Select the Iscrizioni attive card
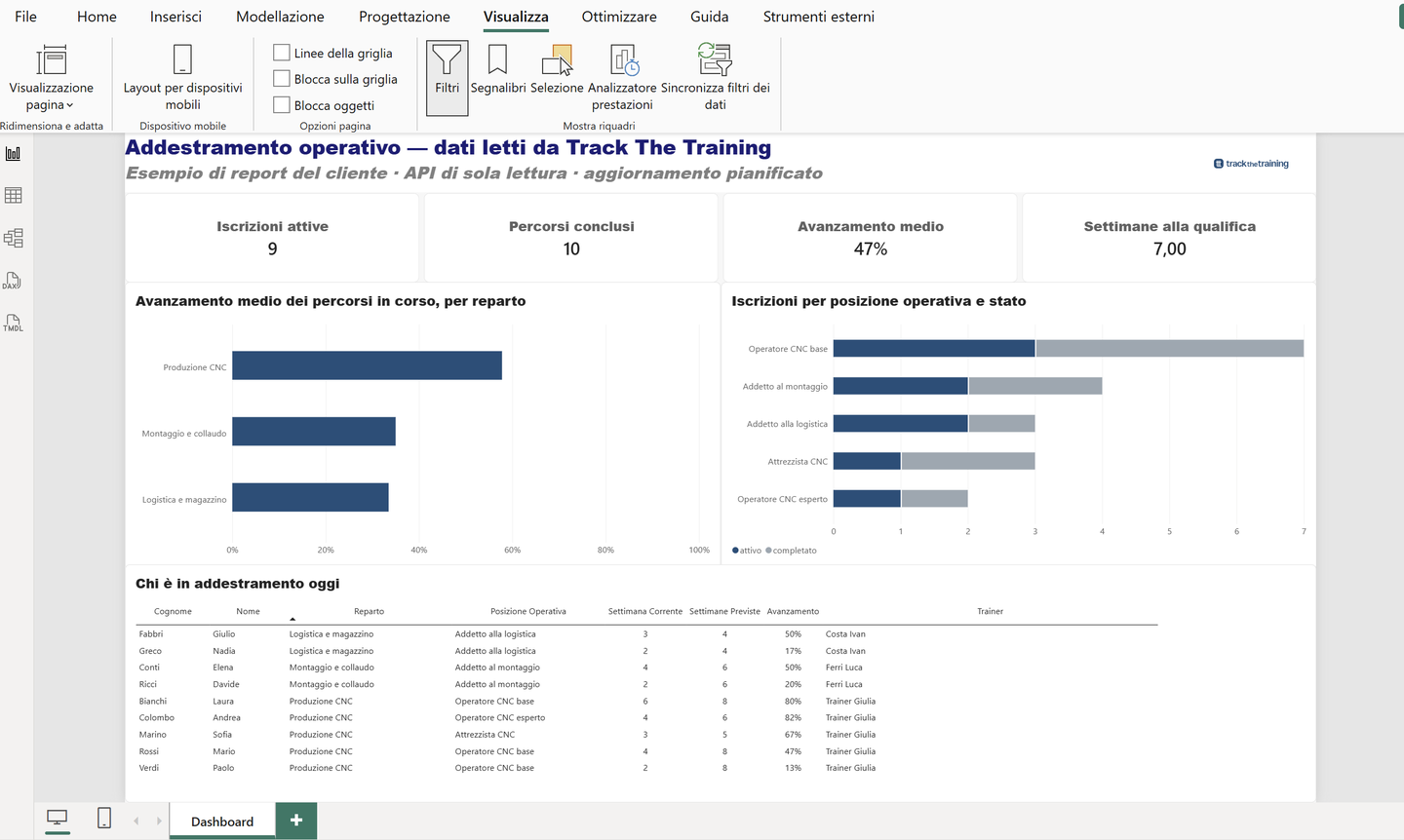 [x=272, y=238]
